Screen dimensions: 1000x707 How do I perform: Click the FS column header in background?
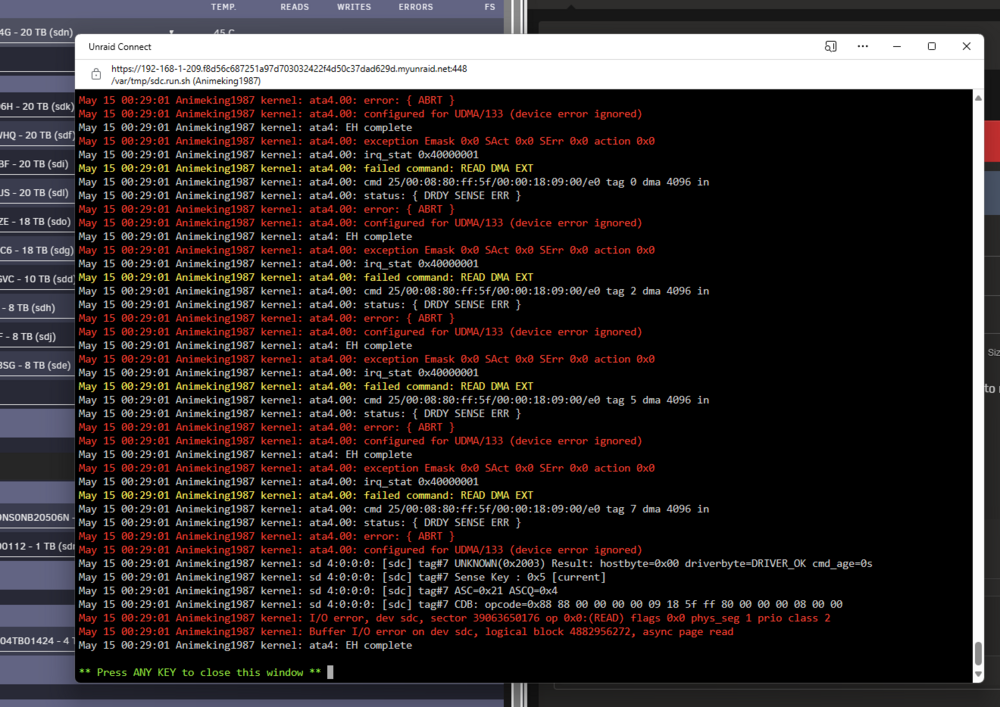[x=490, y=7]
